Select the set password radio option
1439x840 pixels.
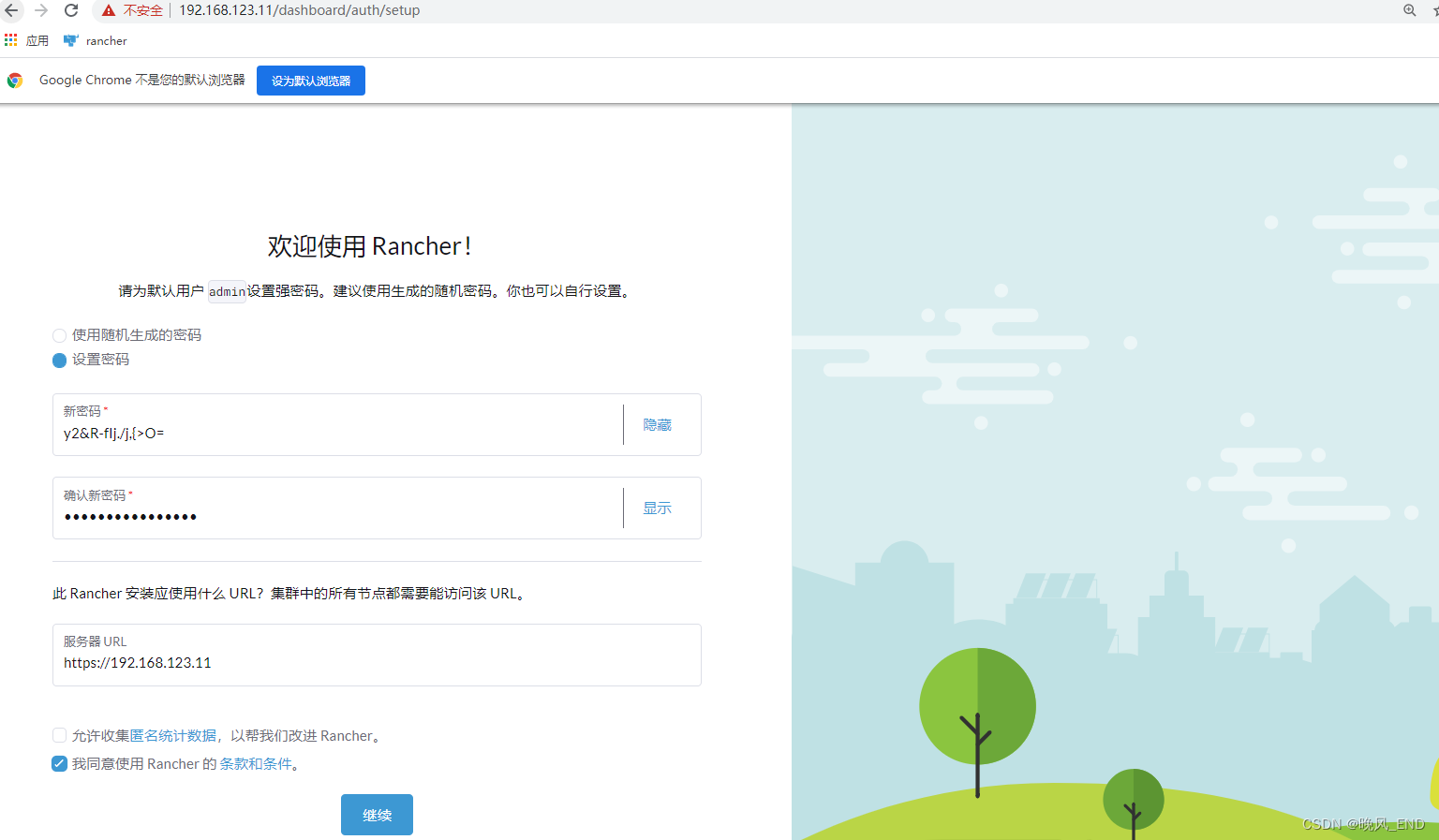(x=59, y=360)
